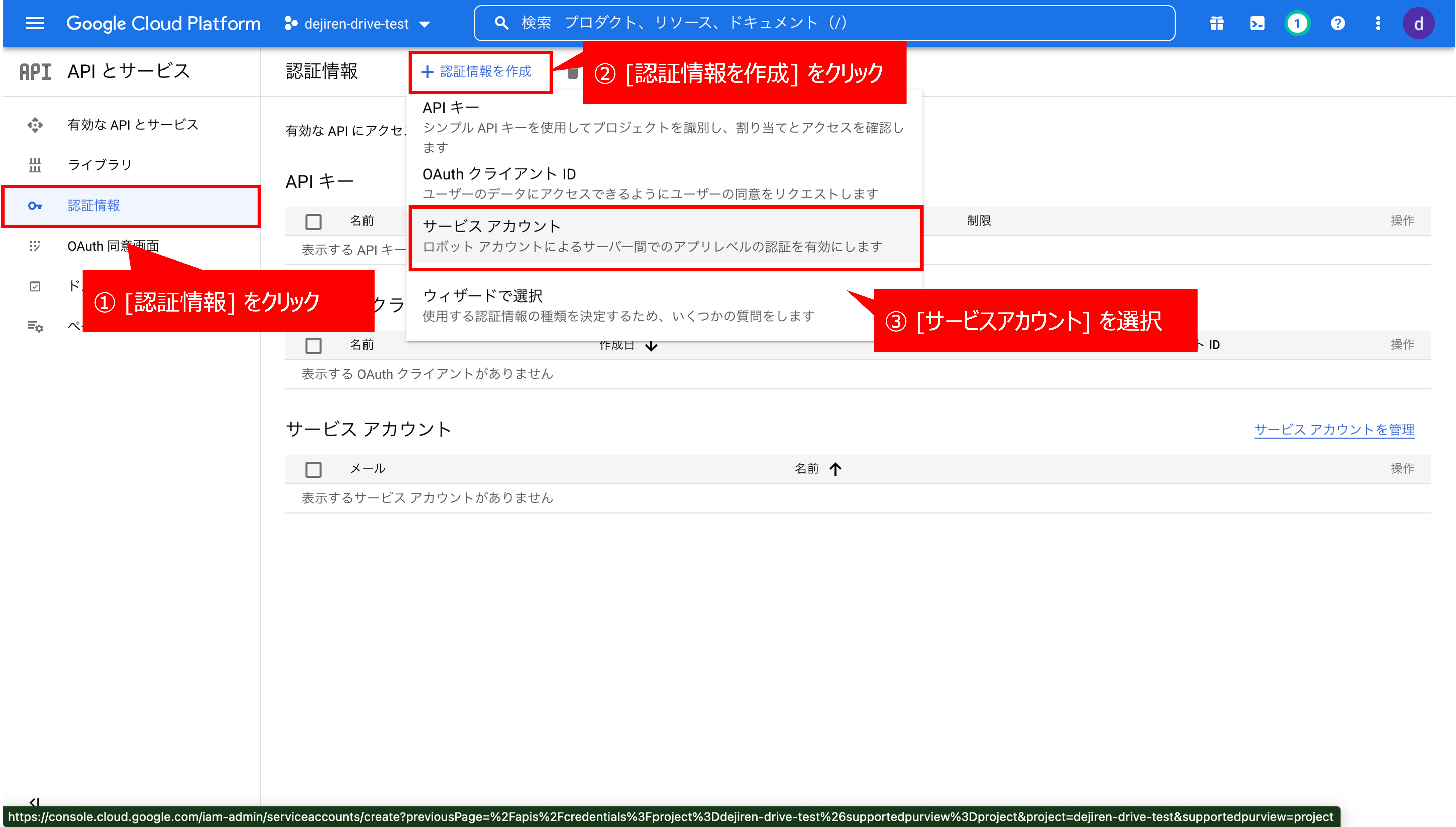Click the 有効な API とサービス sidebar icon
This screenshot has width=1456, height=827.
click(x=35, y=124)
